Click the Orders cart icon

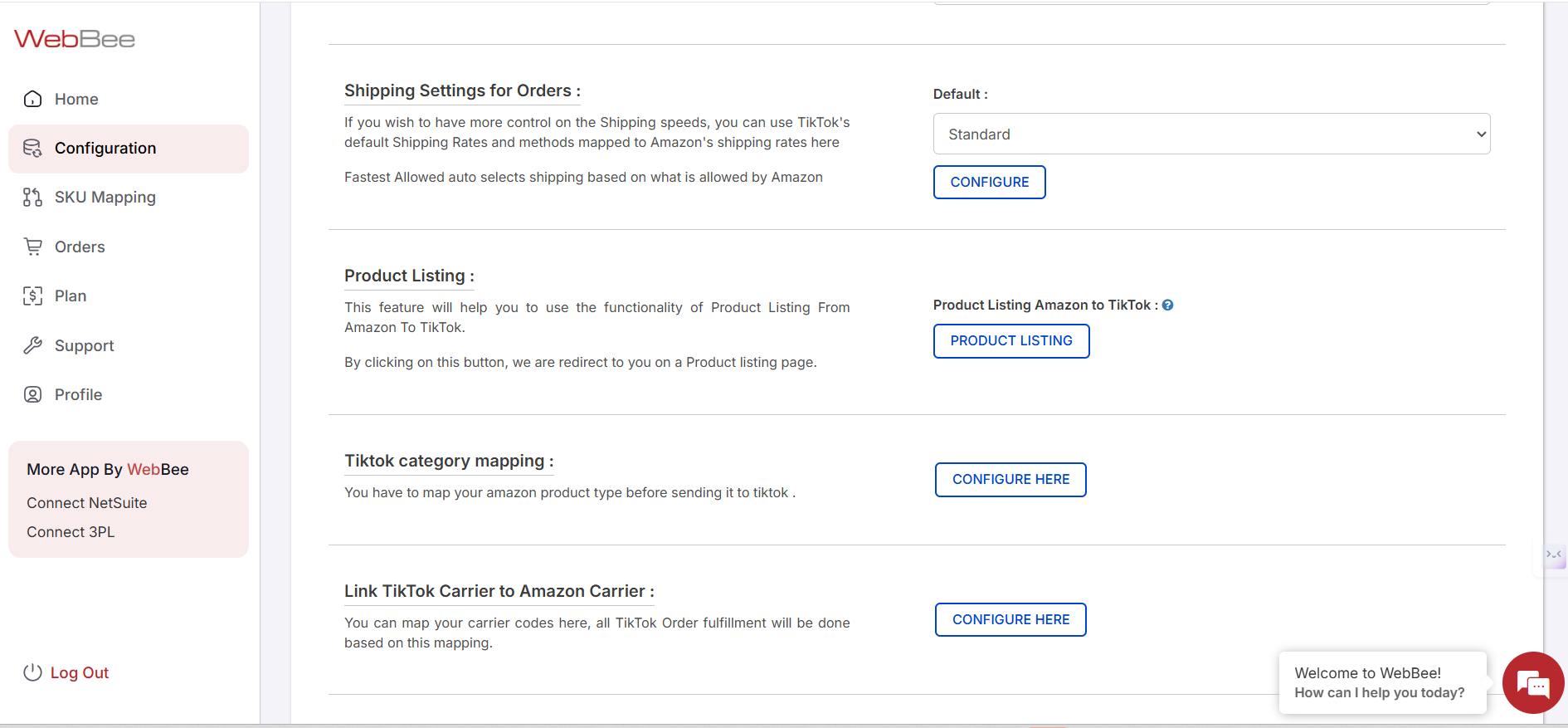pos(32,247)
